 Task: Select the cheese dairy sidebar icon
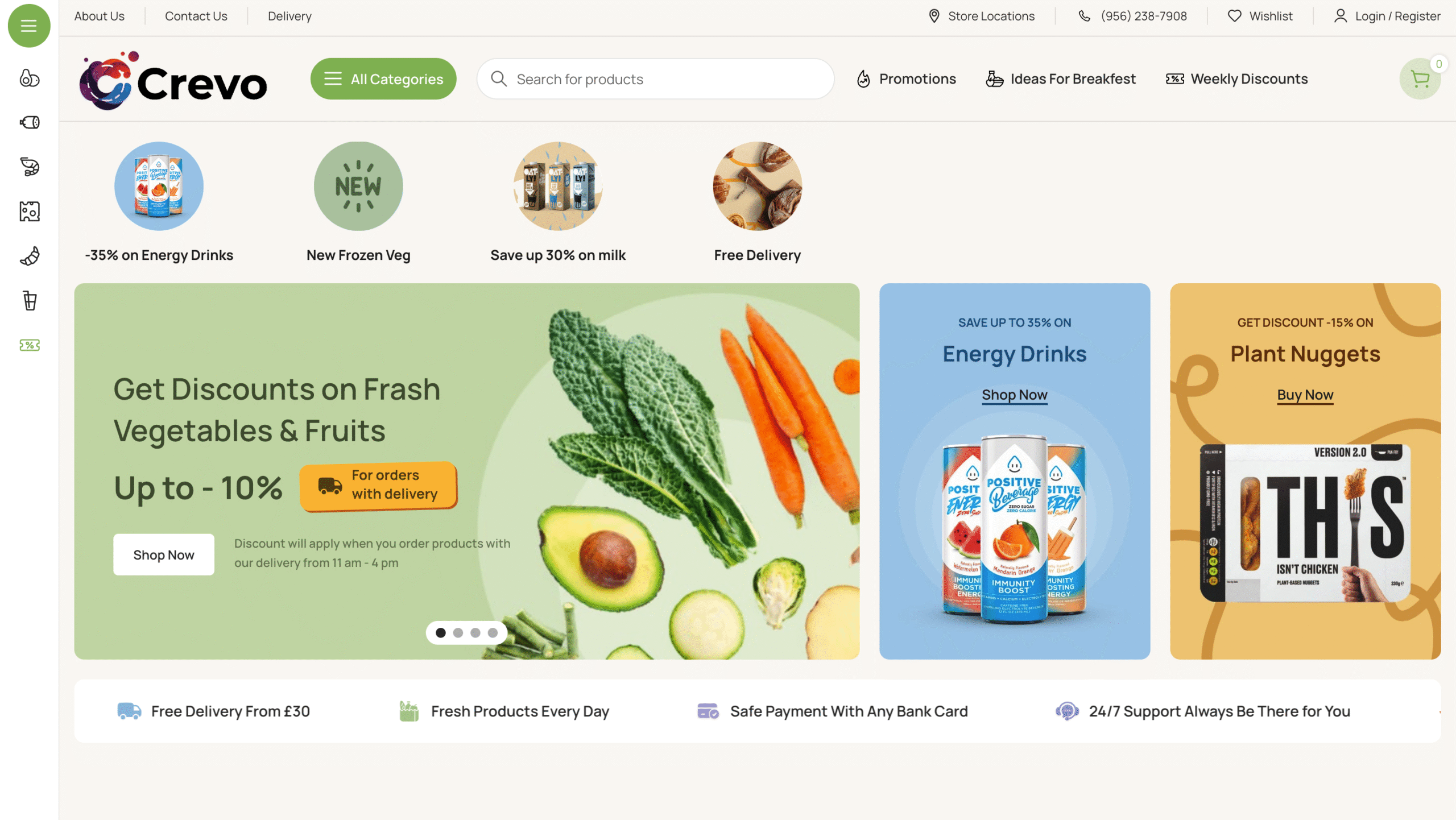coord(30,212)
